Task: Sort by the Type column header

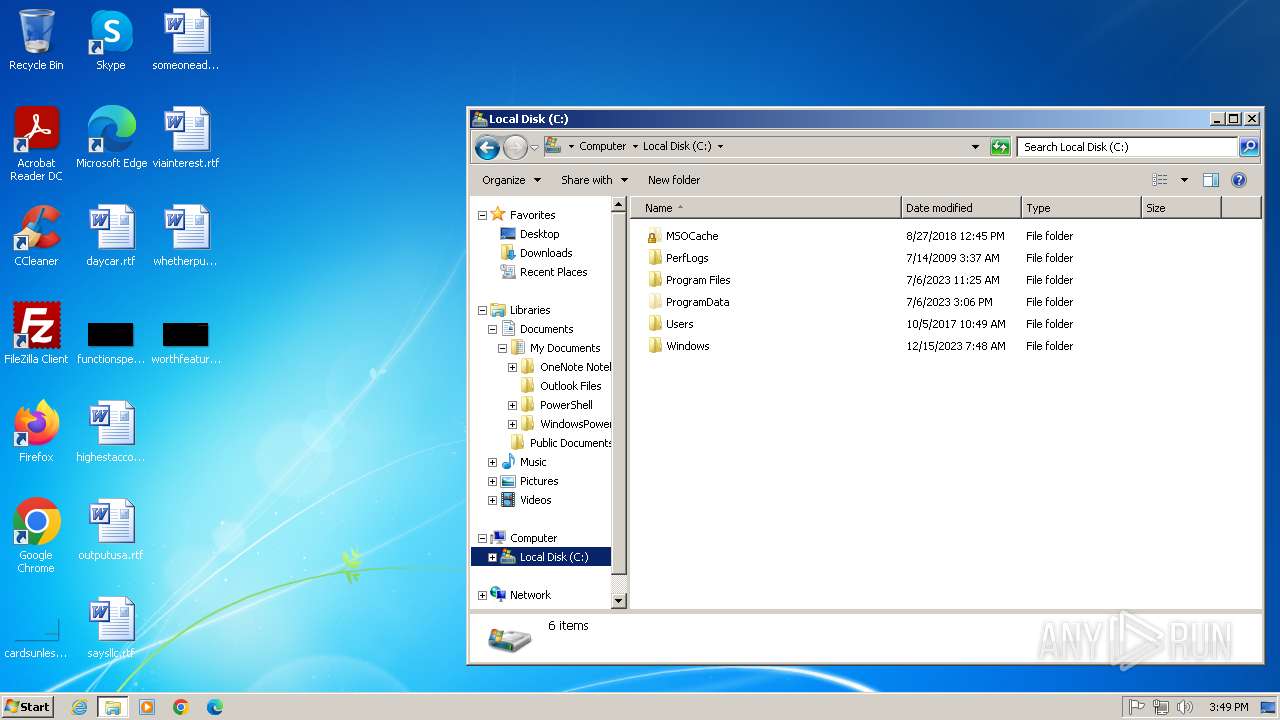Action: (x=1081, y=208)
